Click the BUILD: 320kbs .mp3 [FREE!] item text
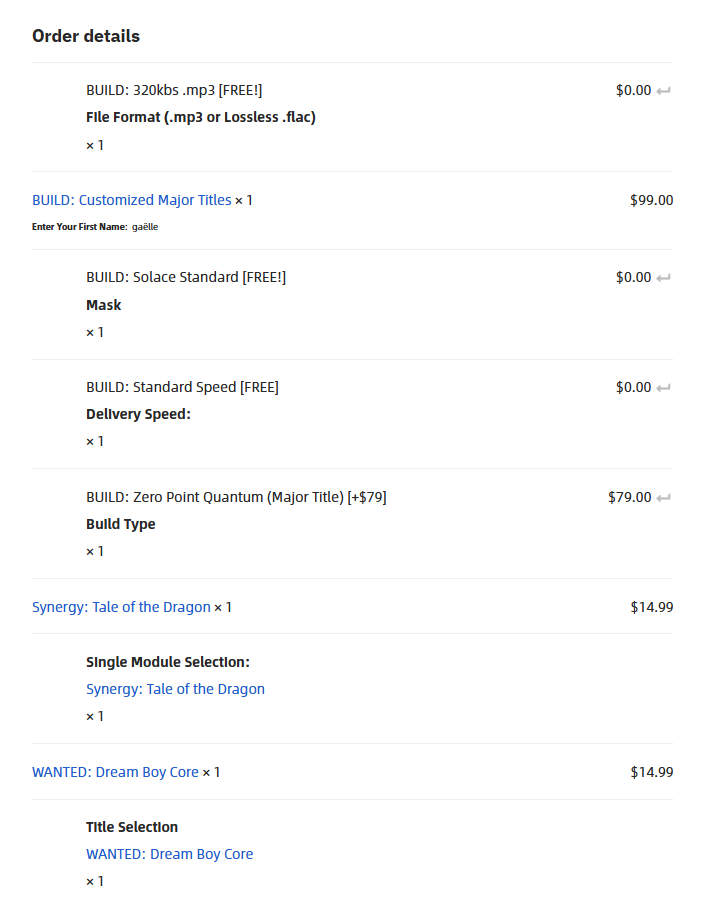This screenshot has width=723, height=902. (174, 90)
